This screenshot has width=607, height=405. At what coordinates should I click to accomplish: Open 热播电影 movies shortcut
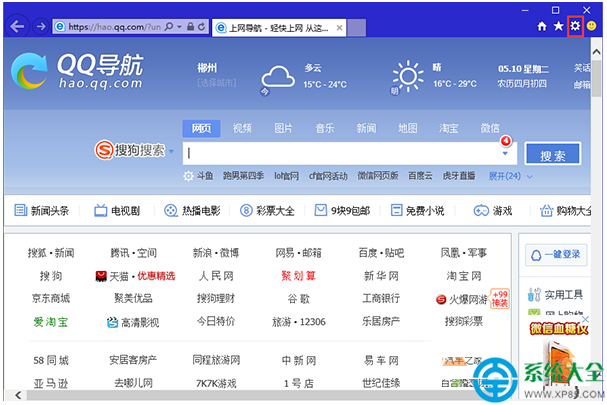tap(192, 211)
